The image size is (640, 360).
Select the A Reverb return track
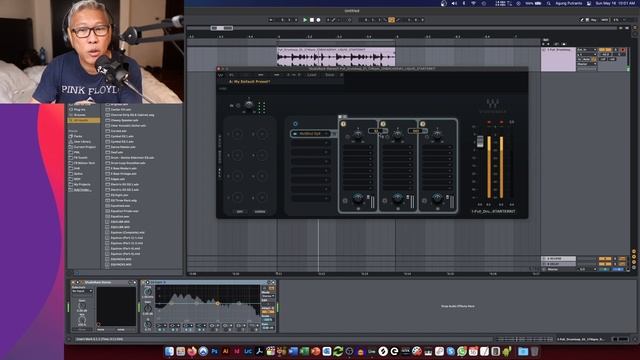(559, 258)
